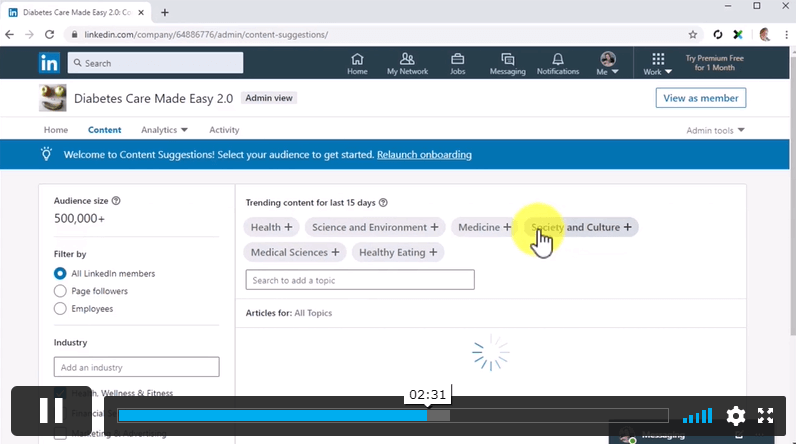Click the browser forward arrow

coord(29,35)
